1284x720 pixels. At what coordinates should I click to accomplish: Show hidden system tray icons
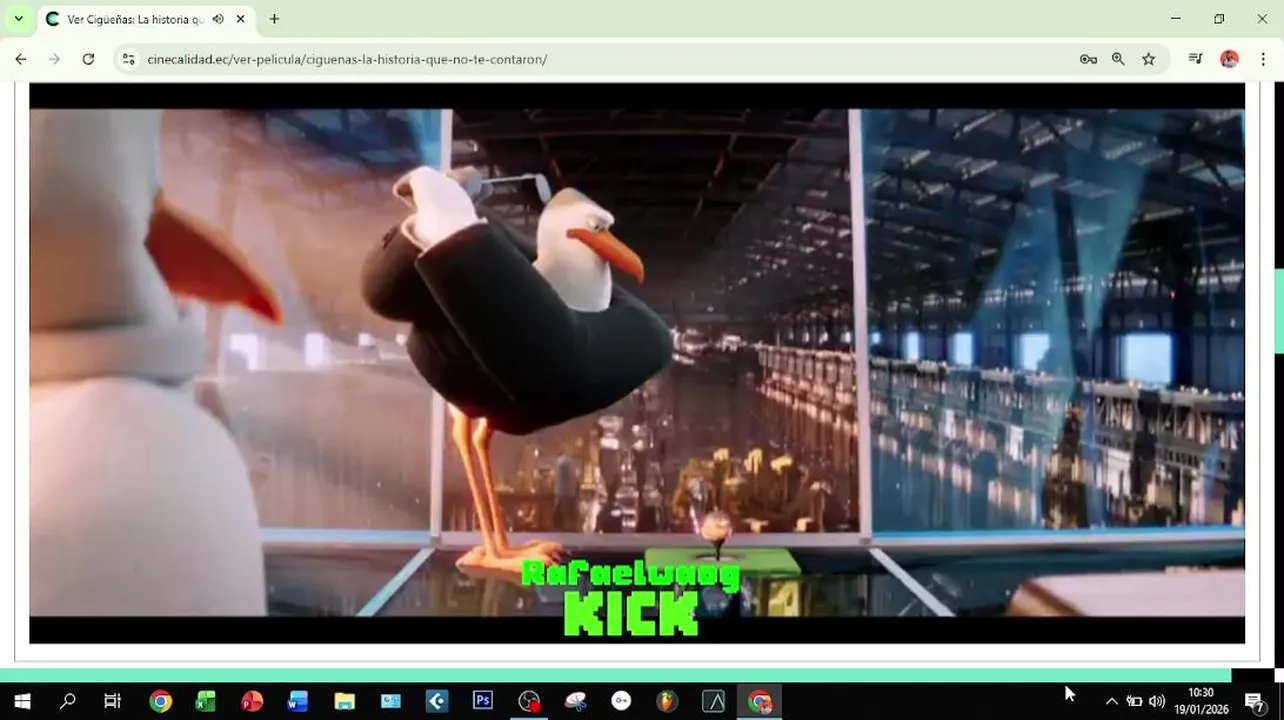click(x=1111, y=701)
